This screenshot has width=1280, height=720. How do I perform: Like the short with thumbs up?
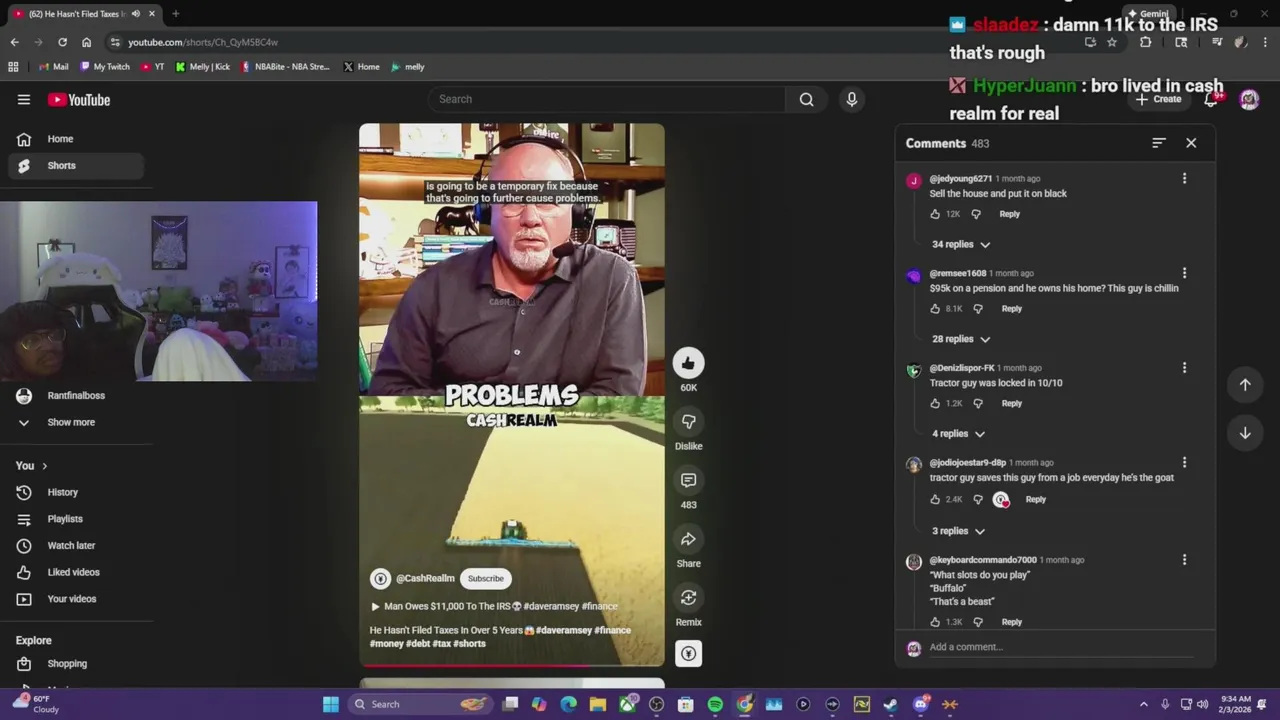pyautogui.click(x=688, y=363)
